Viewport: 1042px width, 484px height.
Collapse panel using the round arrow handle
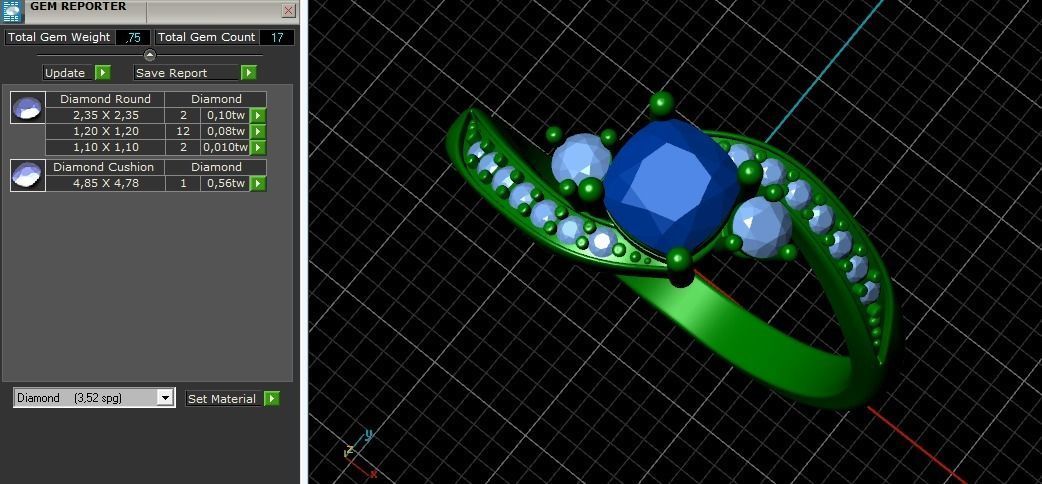point(150,55)
